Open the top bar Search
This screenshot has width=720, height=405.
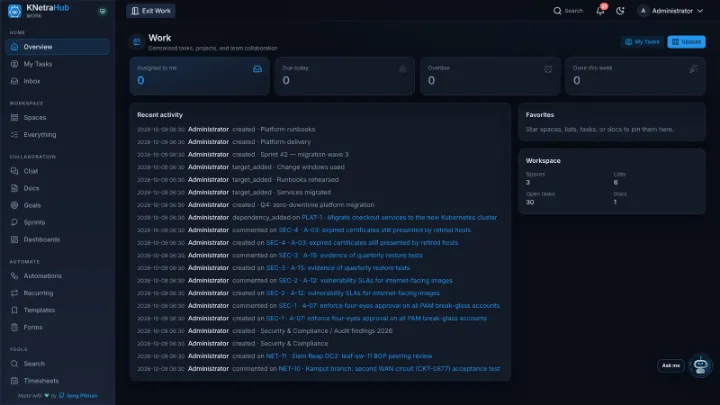pos(568,11)
